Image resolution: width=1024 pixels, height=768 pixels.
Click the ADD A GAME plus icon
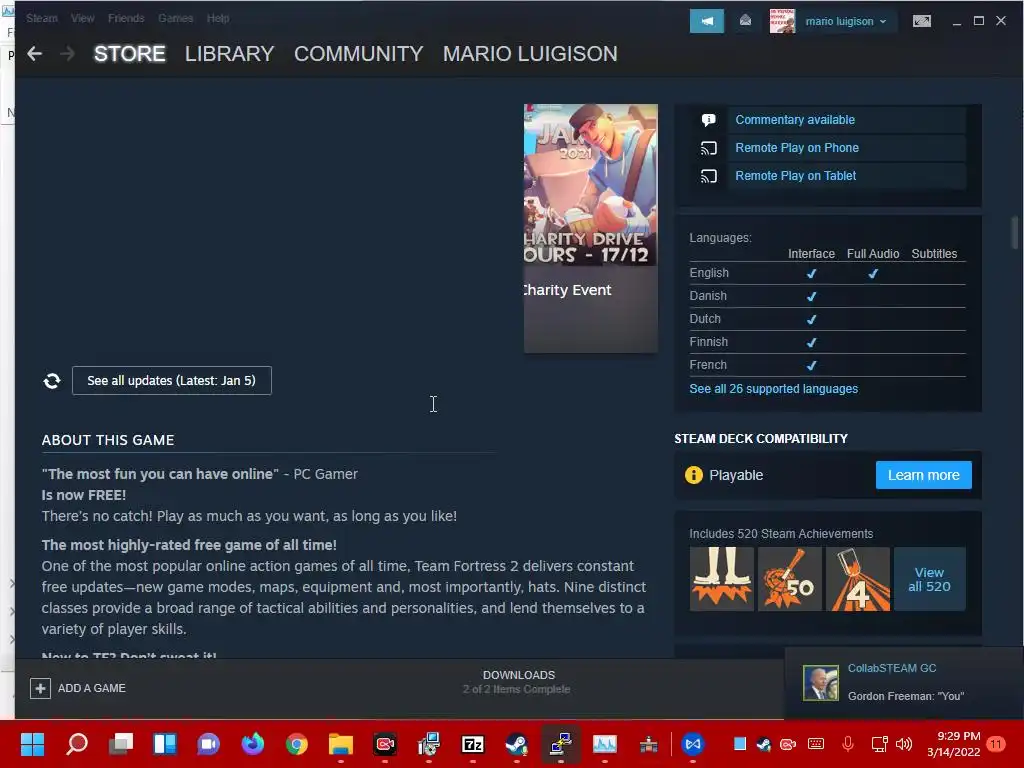click(x=40, y=688)
